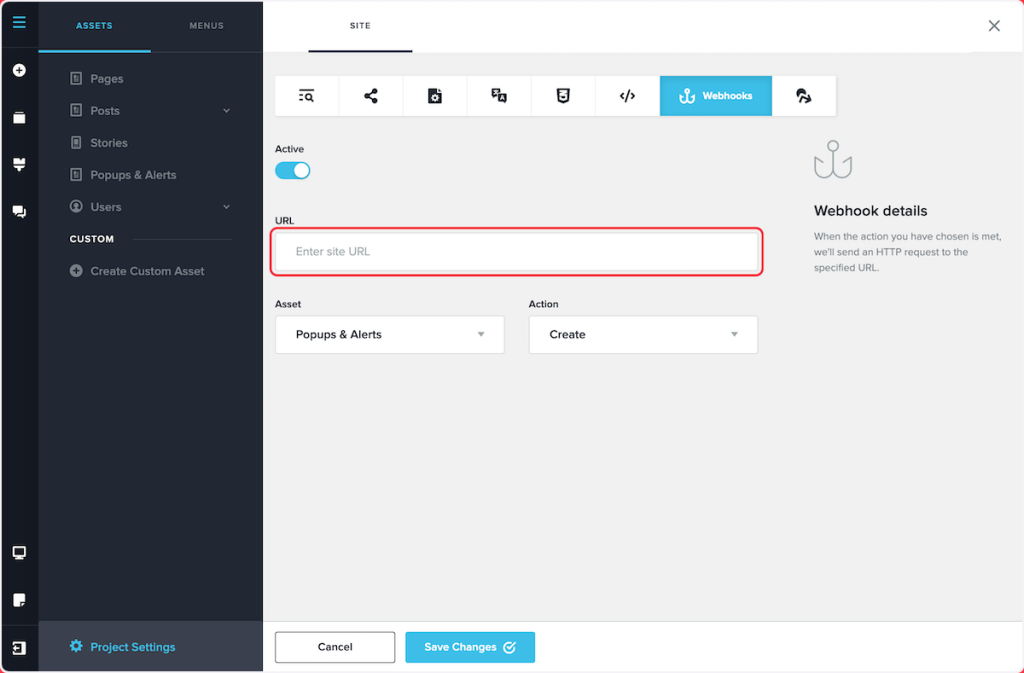Image resolution: width=1024 pixels, height=673 pixels.
Task: Open the translation language tab icon
Action: tap(499, 96)
